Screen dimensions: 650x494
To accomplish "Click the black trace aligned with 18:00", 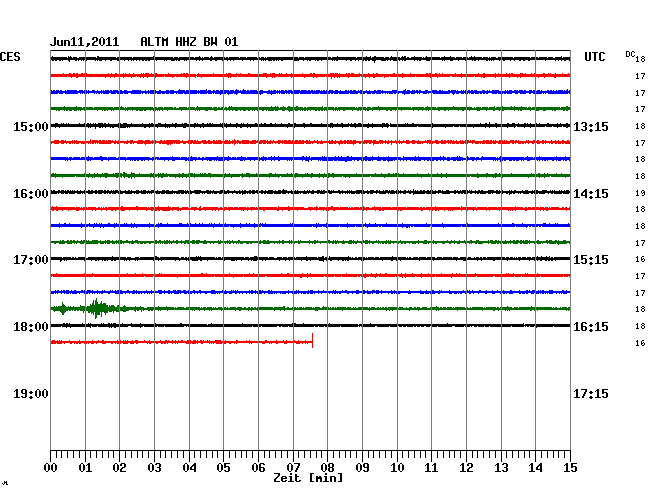I will pyautogui.click(x=310, y=325).
